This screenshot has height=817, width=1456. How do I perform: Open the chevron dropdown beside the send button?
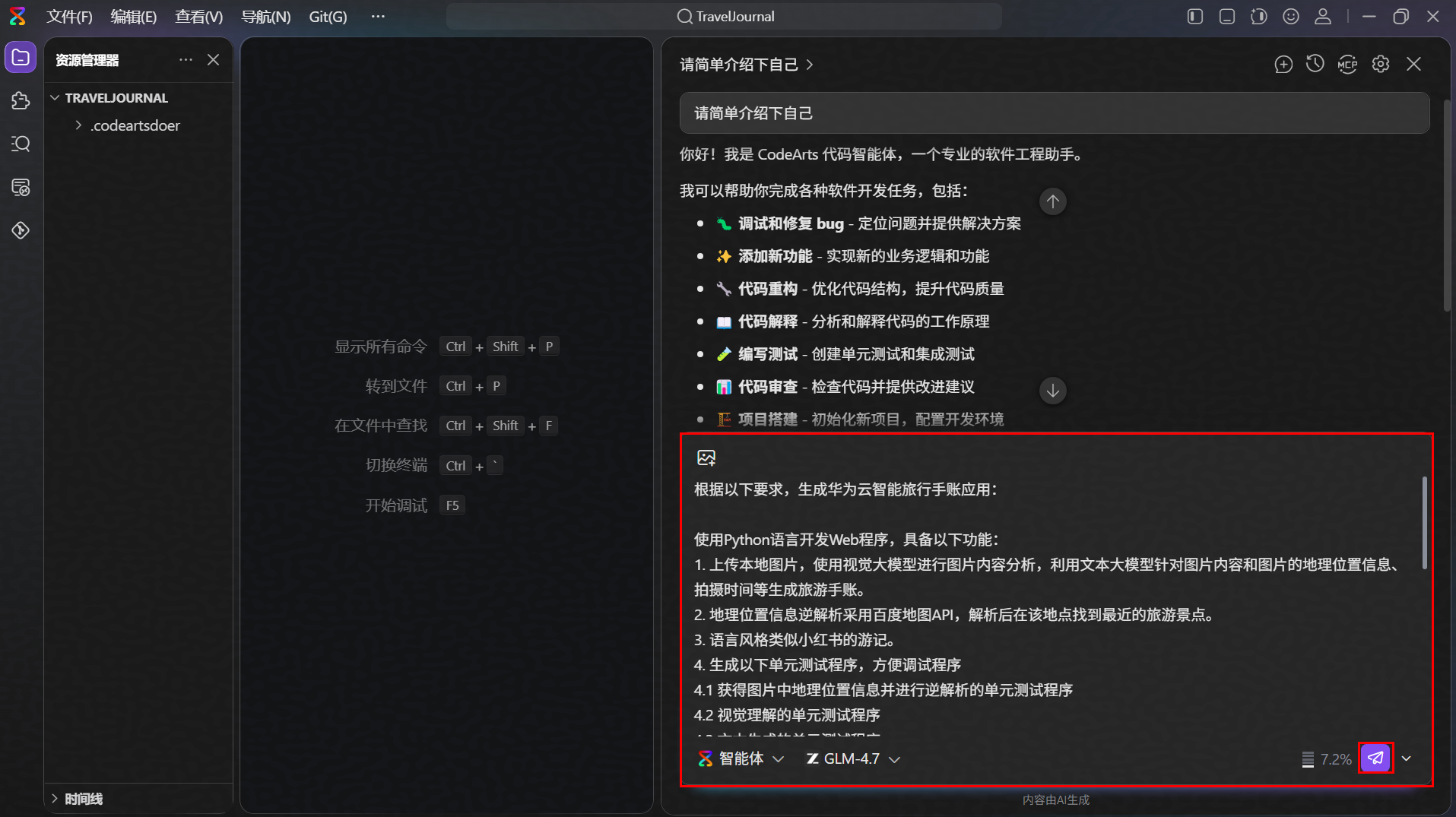(1407, 758)
